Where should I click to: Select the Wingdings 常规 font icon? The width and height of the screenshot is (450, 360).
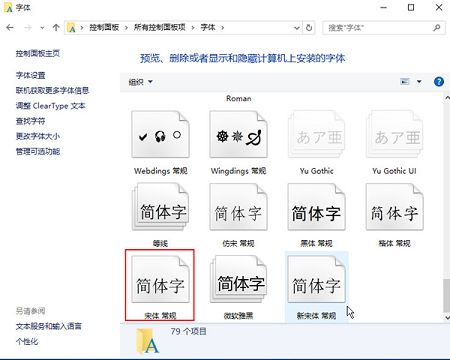pos(238,135)
